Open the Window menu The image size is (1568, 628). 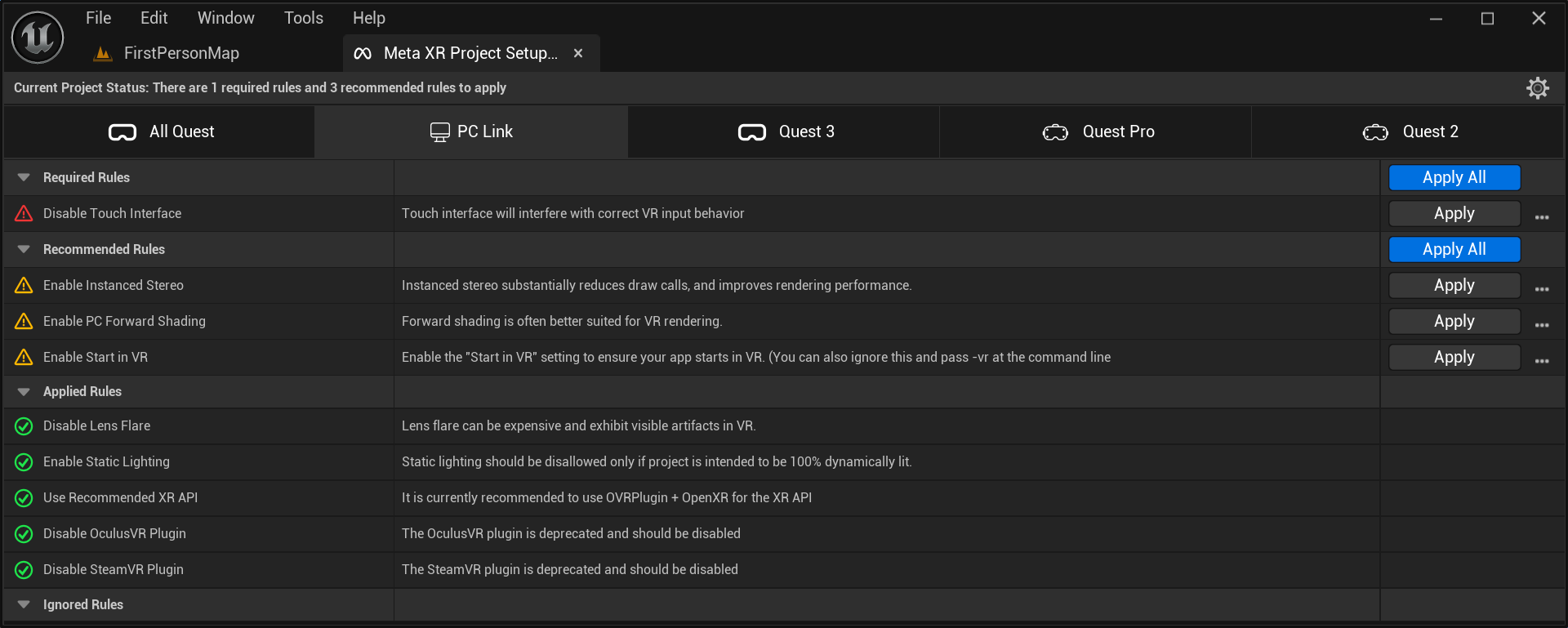tap(226, 18)
